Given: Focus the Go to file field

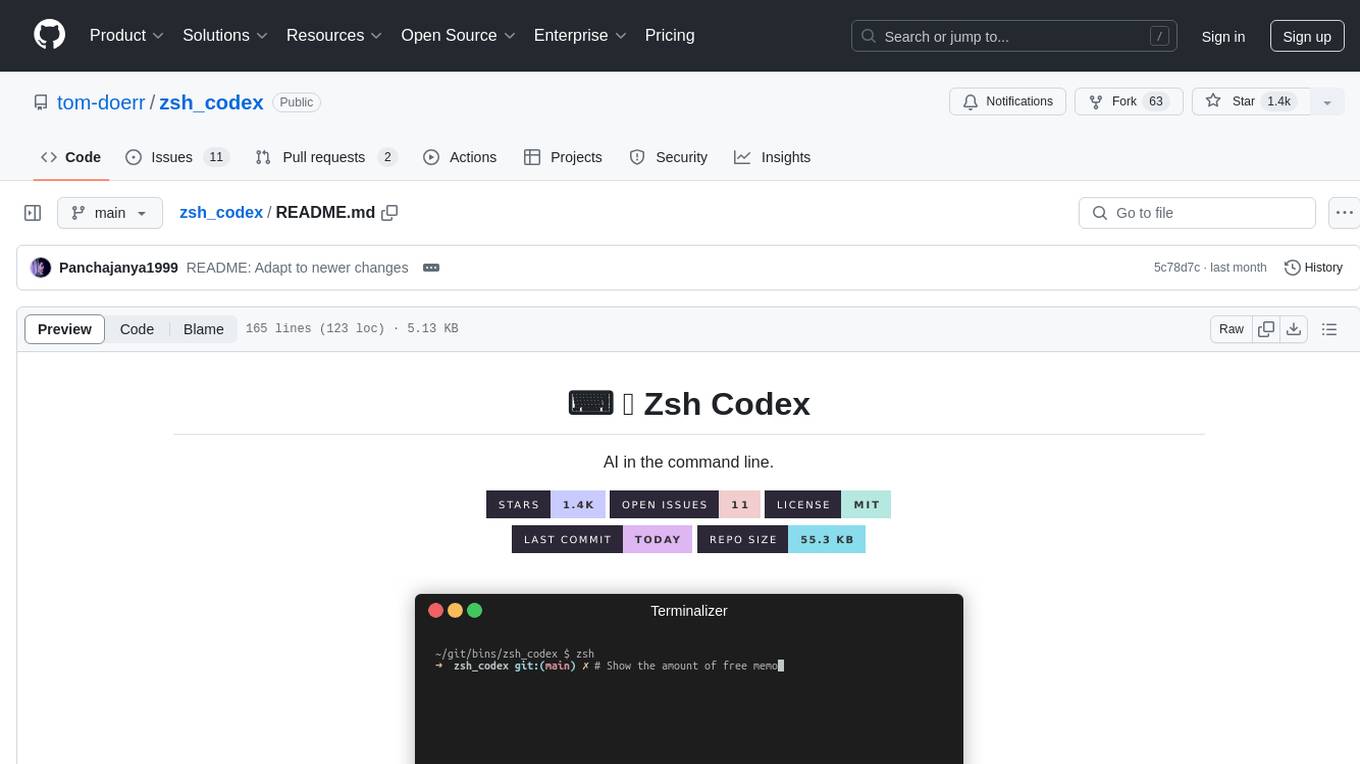Looking at the screenshot, I should 1197,213.
